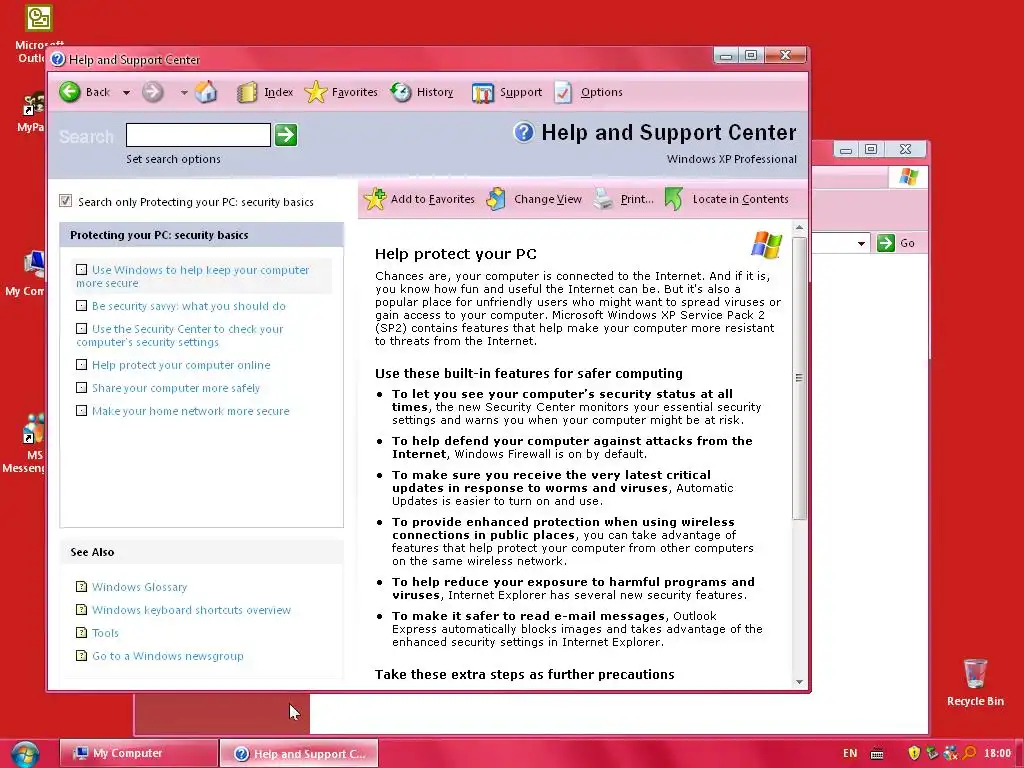
Task: Click the Support toolbar label
Action: click(x=520, y=92)
